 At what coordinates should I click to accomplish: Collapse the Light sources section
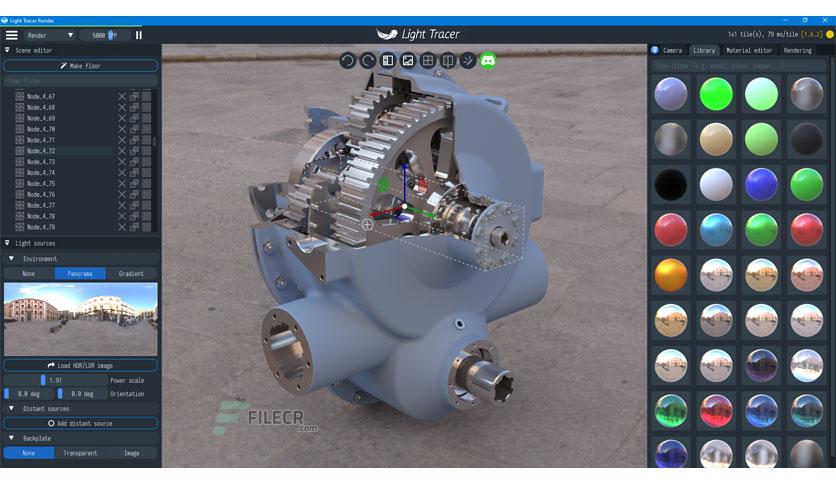click(7, 243)
